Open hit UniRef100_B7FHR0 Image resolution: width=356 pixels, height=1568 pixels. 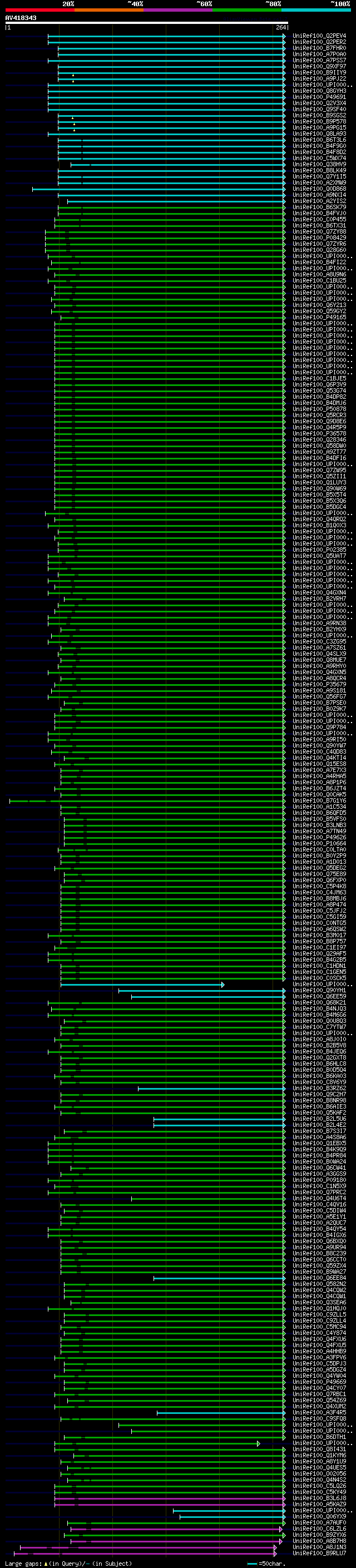click(x=319, y=48)
